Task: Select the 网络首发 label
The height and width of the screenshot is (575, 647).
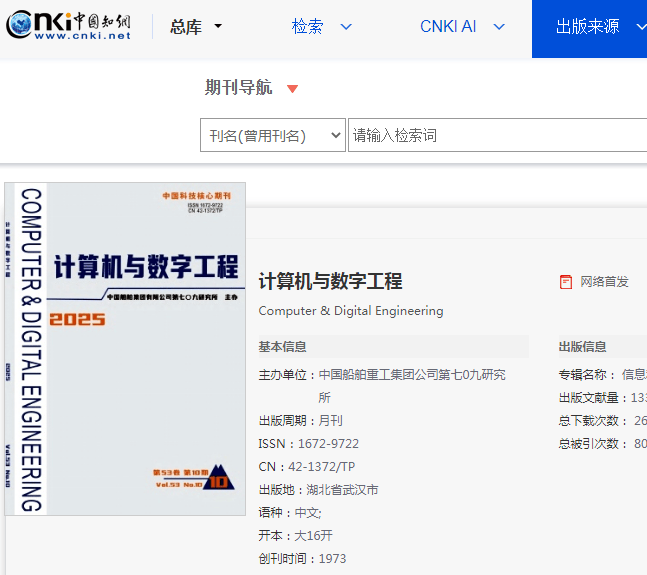Action: click(x=604, y=282)
